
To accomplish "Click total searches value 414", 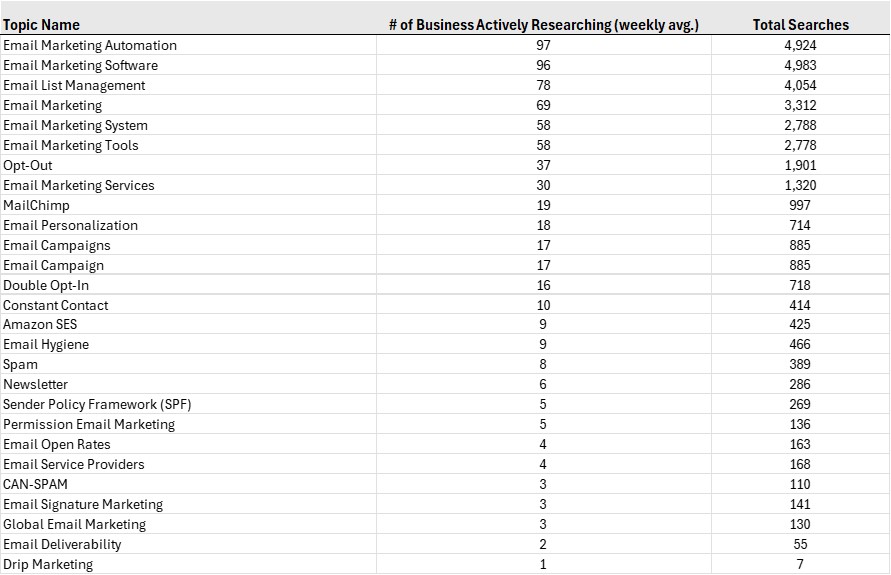I will [x=800, y=305].
